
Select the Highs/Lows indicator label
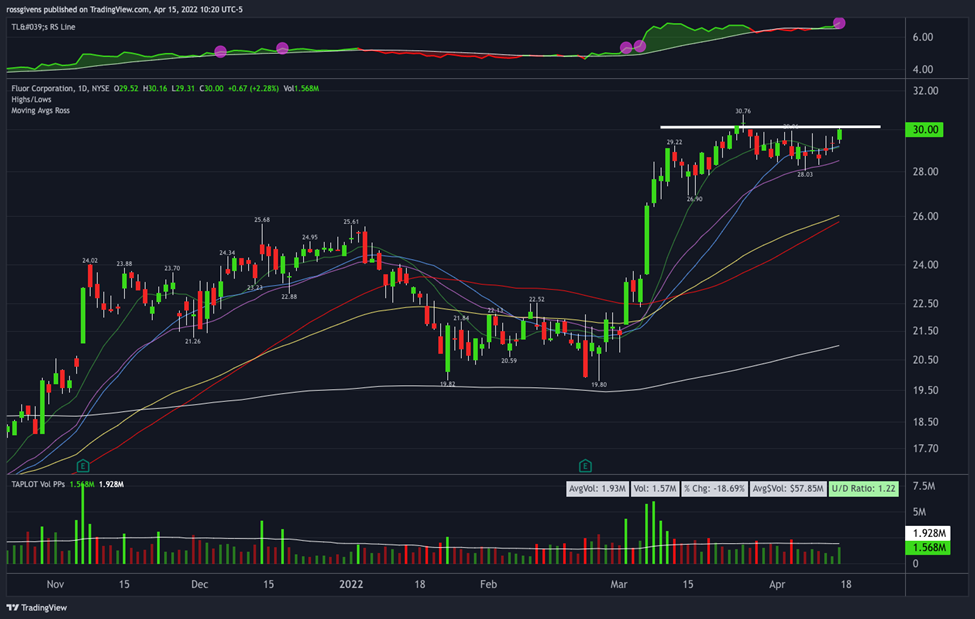tap(31, 100)
